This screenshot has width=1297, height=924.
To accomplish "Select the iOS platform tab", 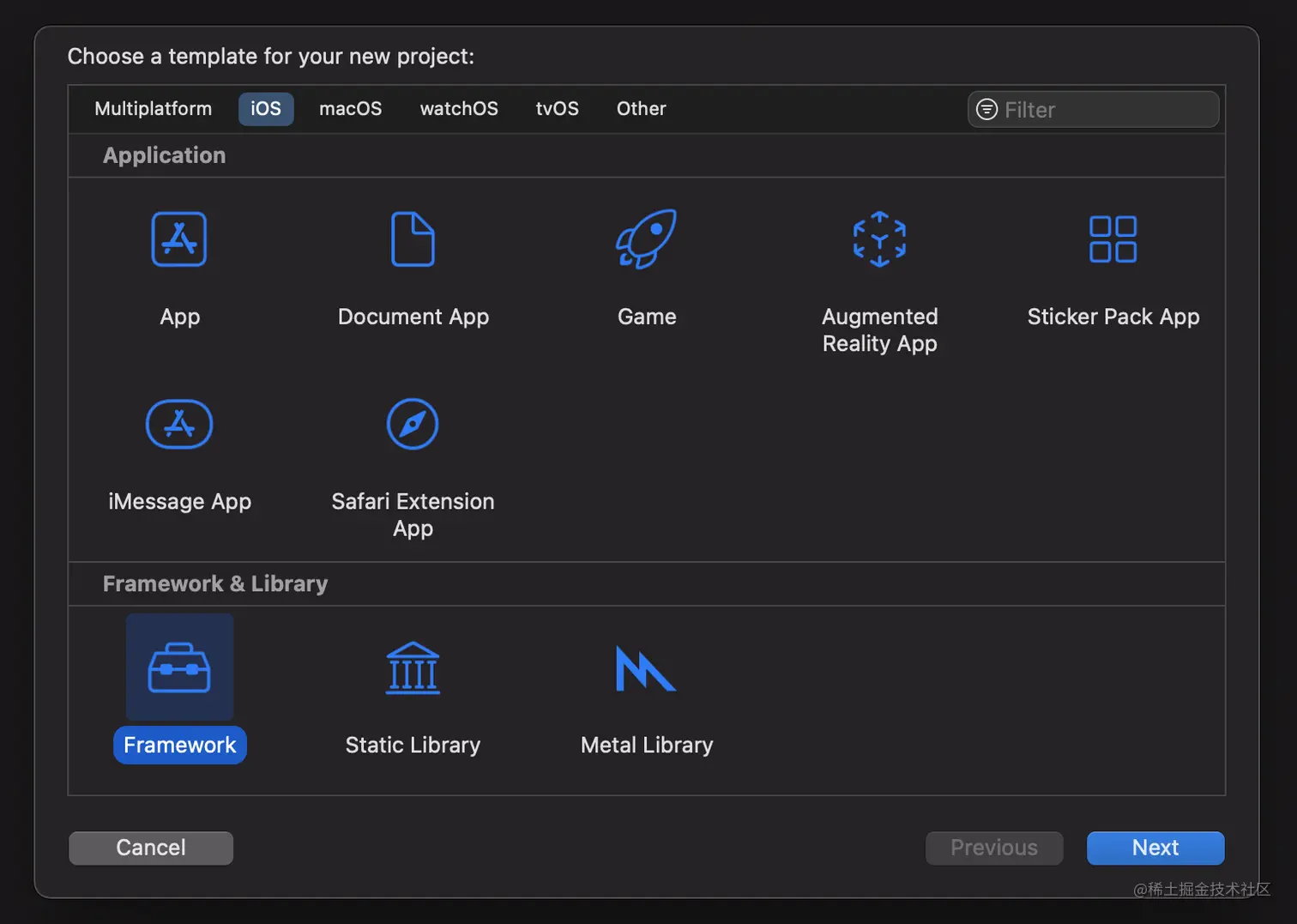I will click(266, 109).
